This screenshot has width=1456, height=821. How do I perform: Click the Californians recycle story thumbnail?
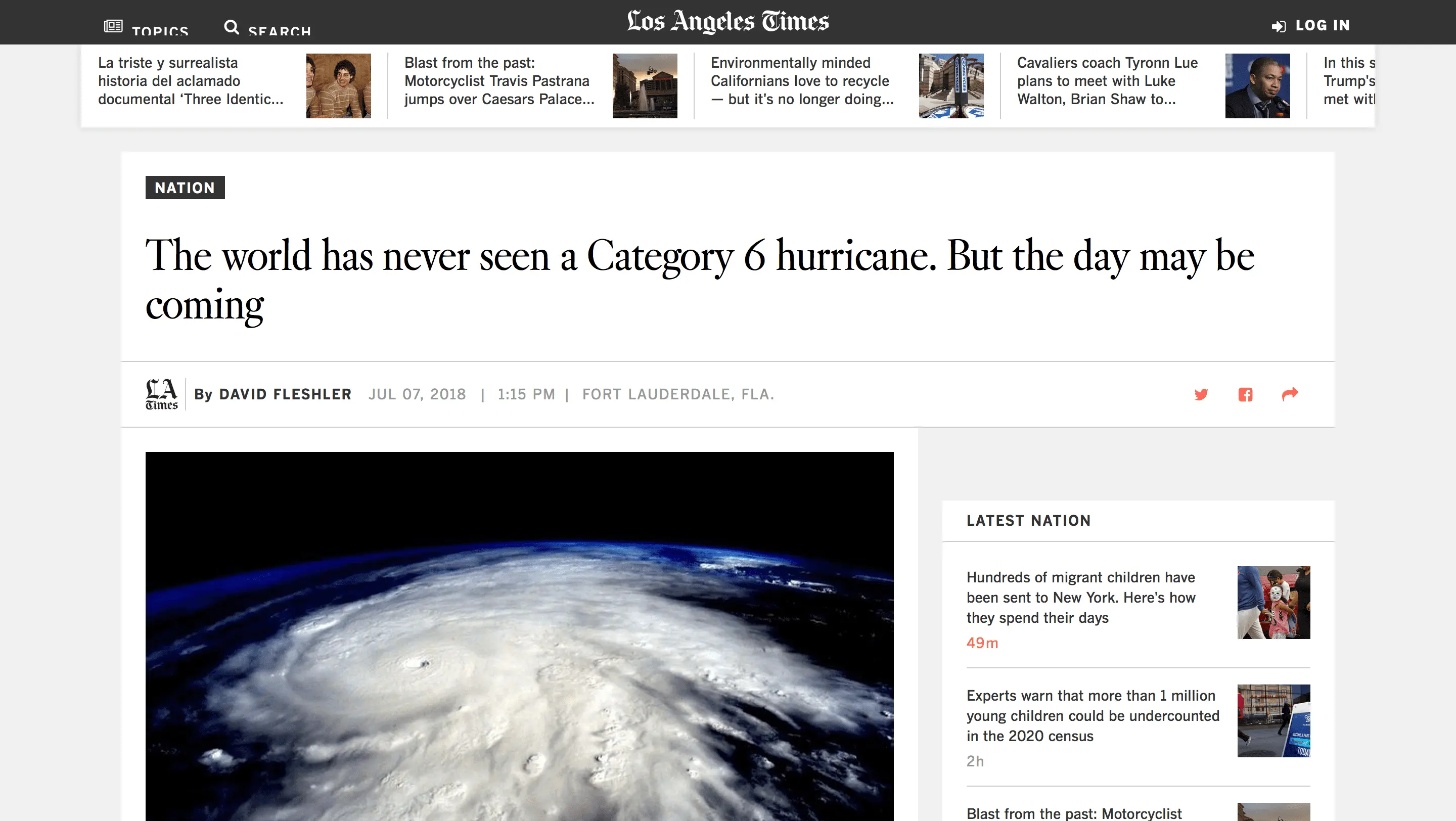click(950, 86)
